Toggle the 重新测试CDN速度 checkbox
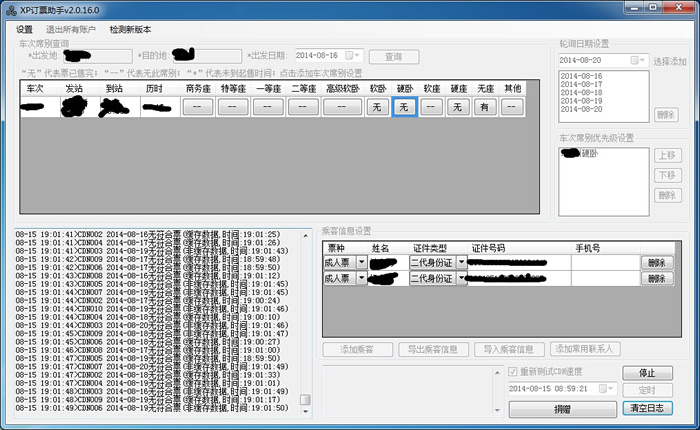Screen dimensions: 700x430 (514, 372)
